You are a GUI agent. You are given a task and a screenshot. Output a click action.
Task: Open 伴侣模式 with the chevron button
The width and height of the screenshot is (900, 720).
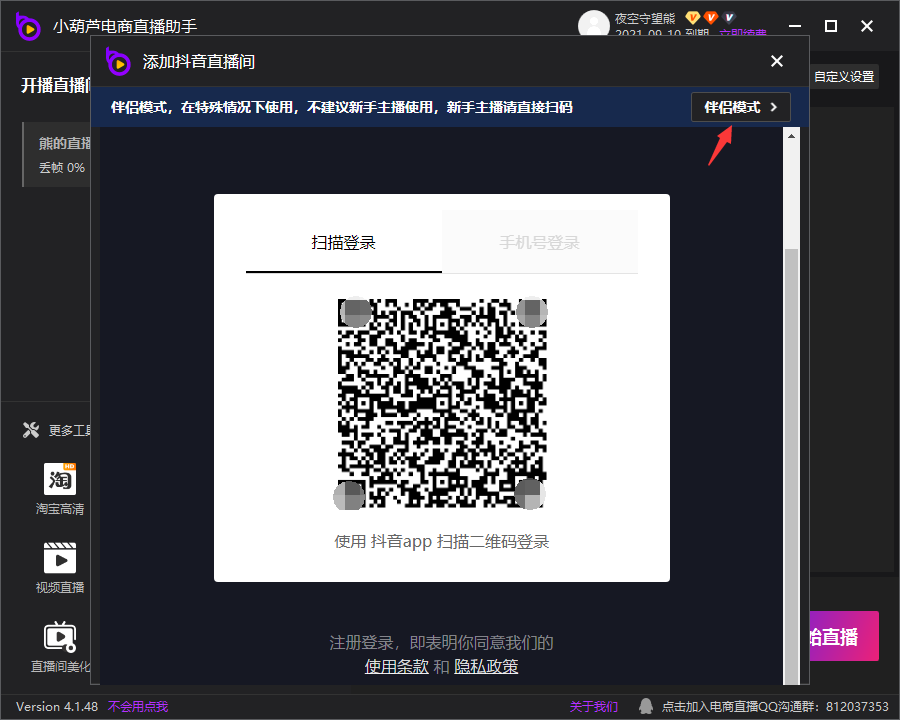point(740,107)
